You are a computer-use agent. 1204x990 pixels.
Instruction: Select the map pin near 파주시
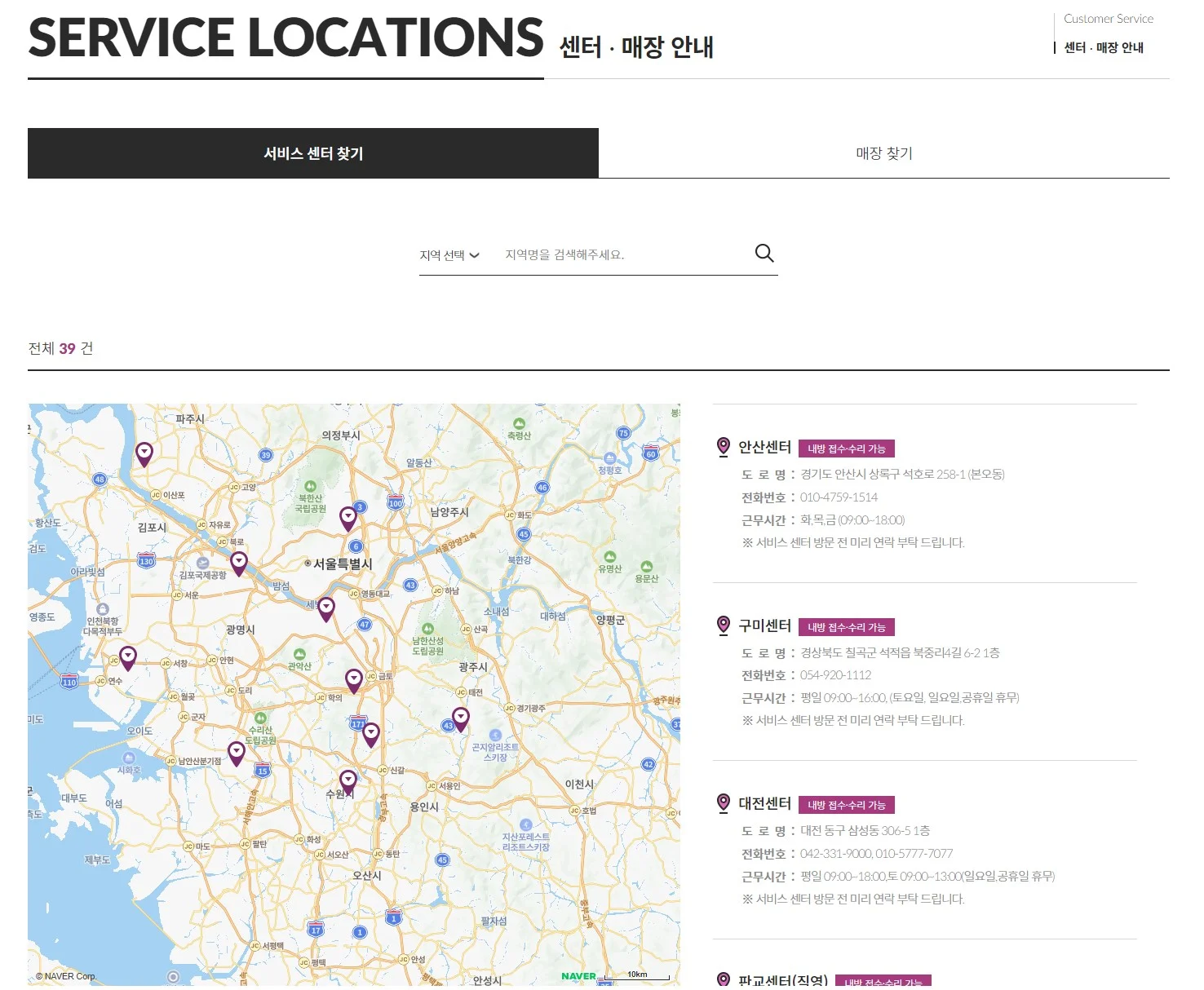[x=144, y=454]
